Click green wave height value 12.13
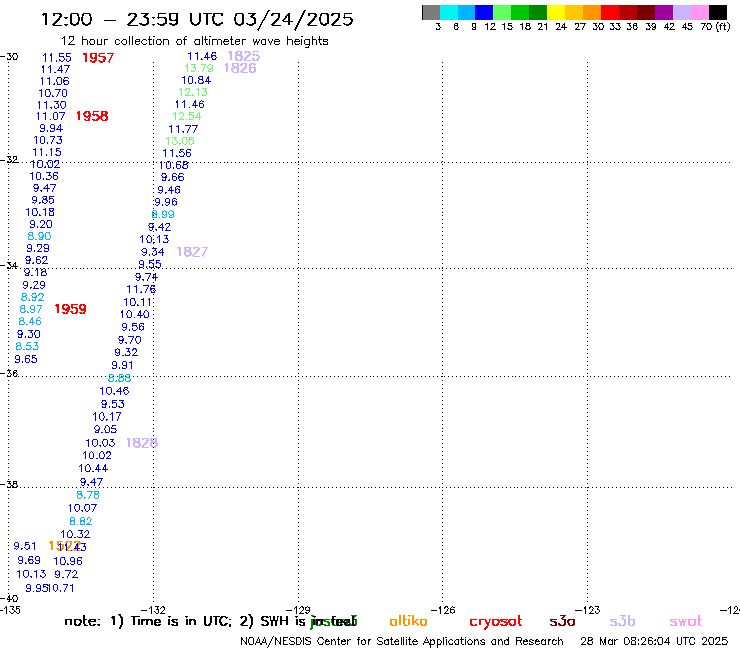740x650 pixels. [x=193, y=93]
